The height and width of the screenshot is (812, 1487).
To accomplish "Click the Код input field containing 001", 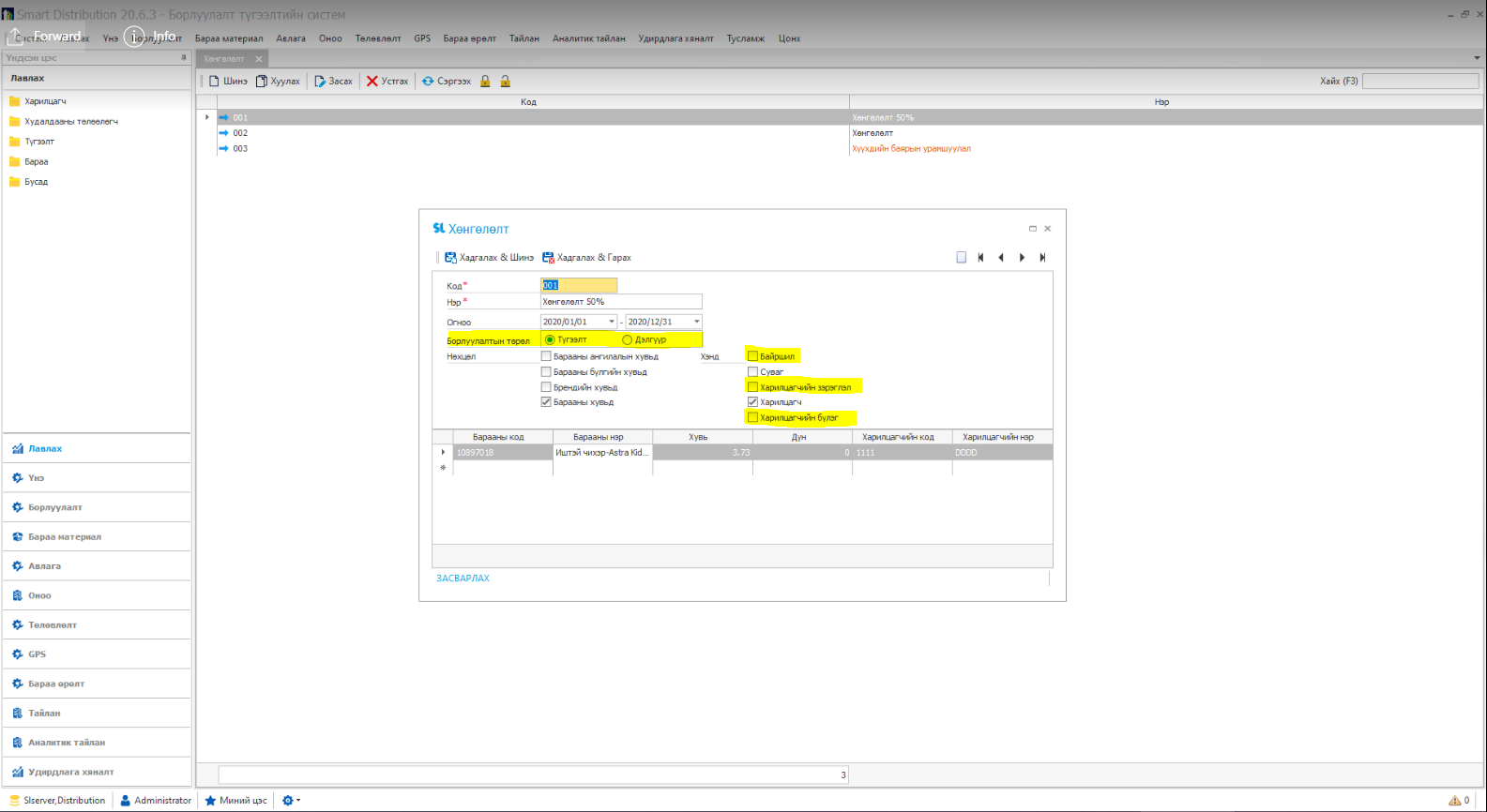I will pyautogui.click(x=579, y=285).
